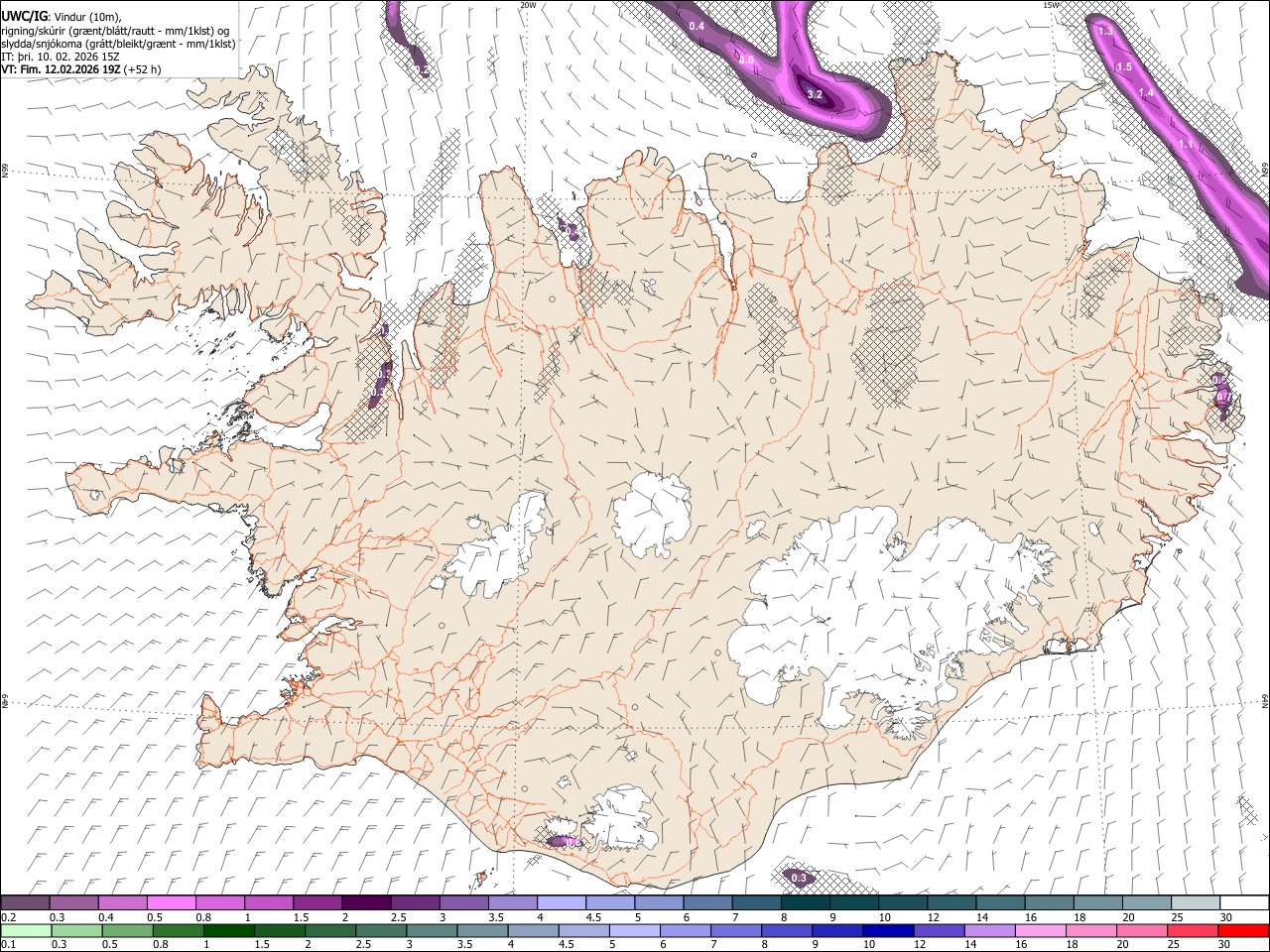Click the '0.4' label in the northern band
1270x952 pixels.
tap(697, 26)
